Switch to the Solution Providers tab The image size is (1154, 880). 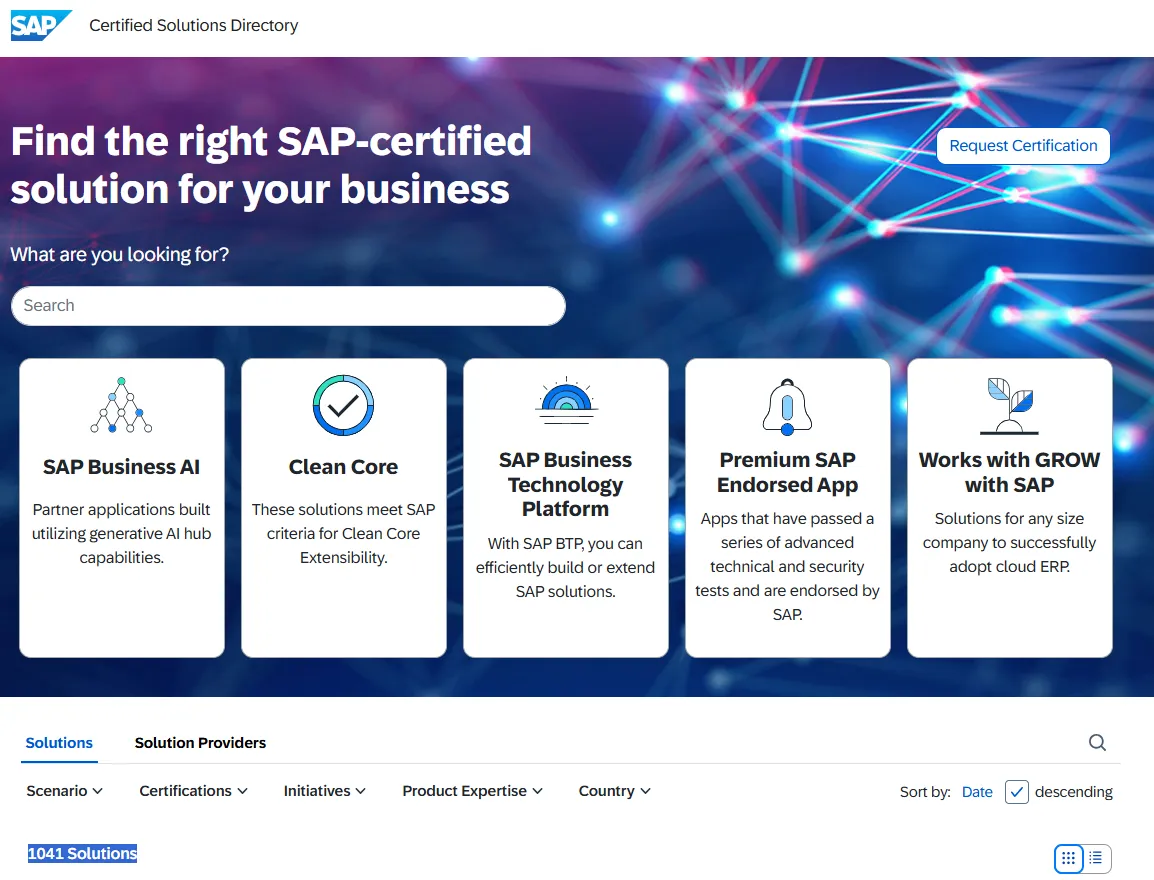click(x=200, y=743)
